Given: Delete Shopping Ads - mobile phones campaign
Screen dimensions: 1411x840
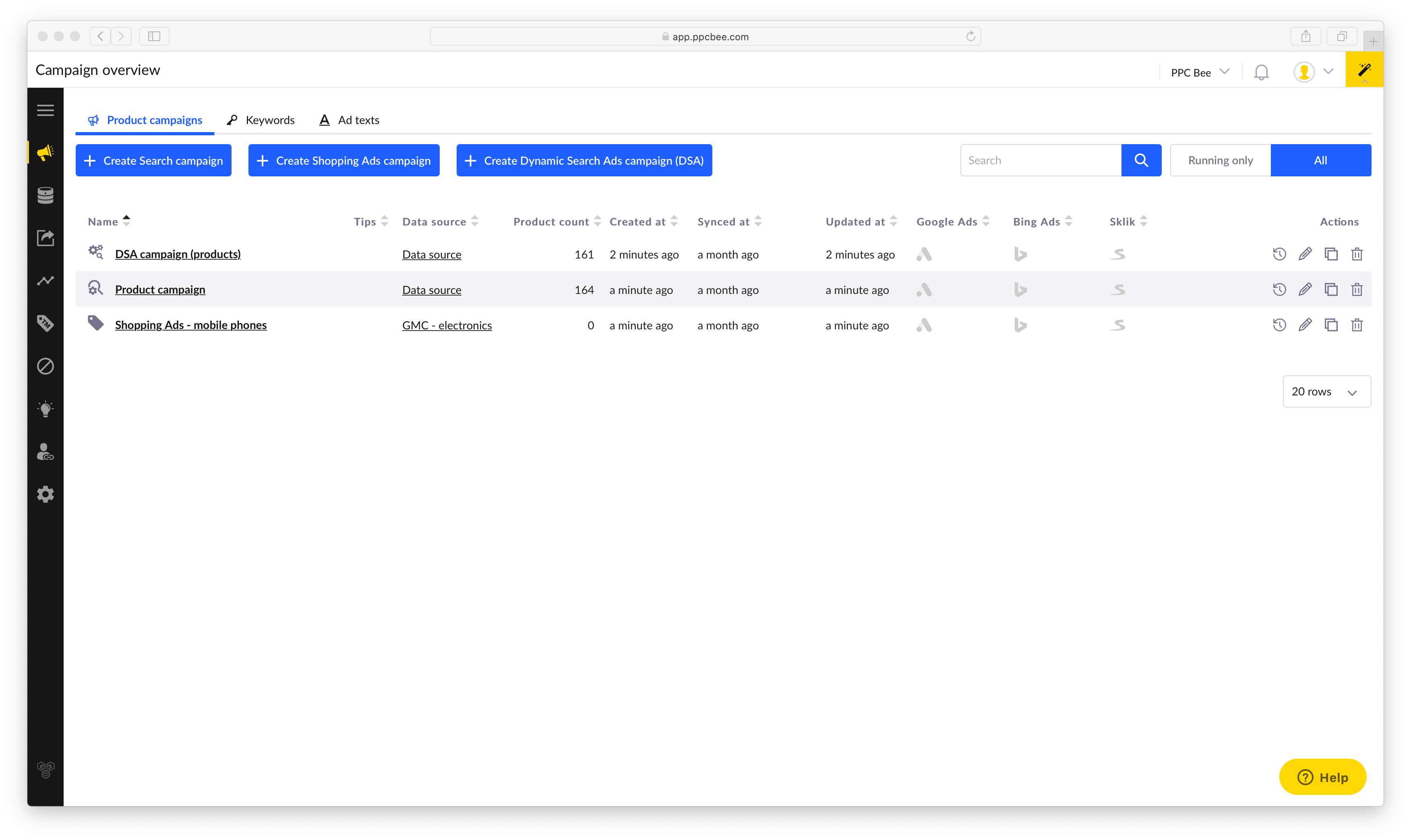Looking at the screenshot, I should [1357, 325].
